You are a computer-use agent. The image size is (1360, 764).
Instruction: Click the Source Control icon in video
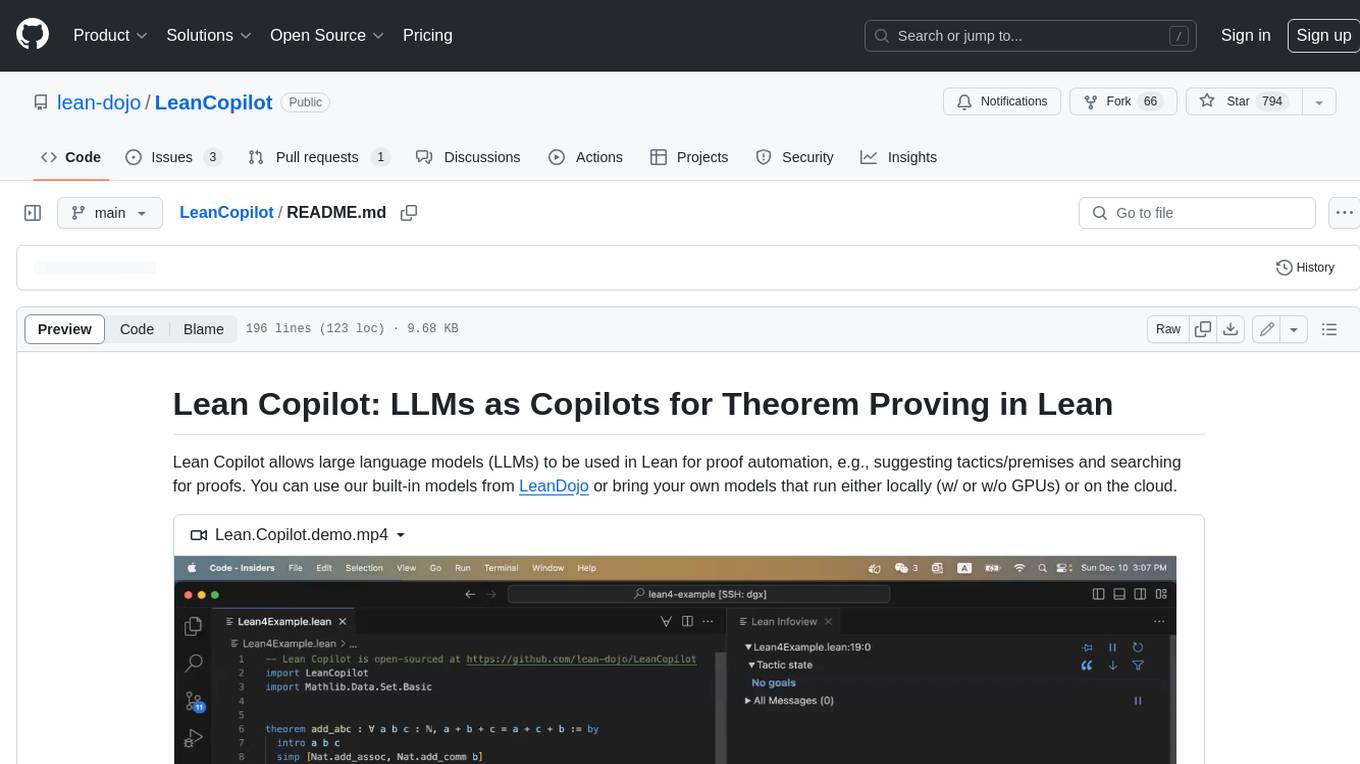(194, 701)
